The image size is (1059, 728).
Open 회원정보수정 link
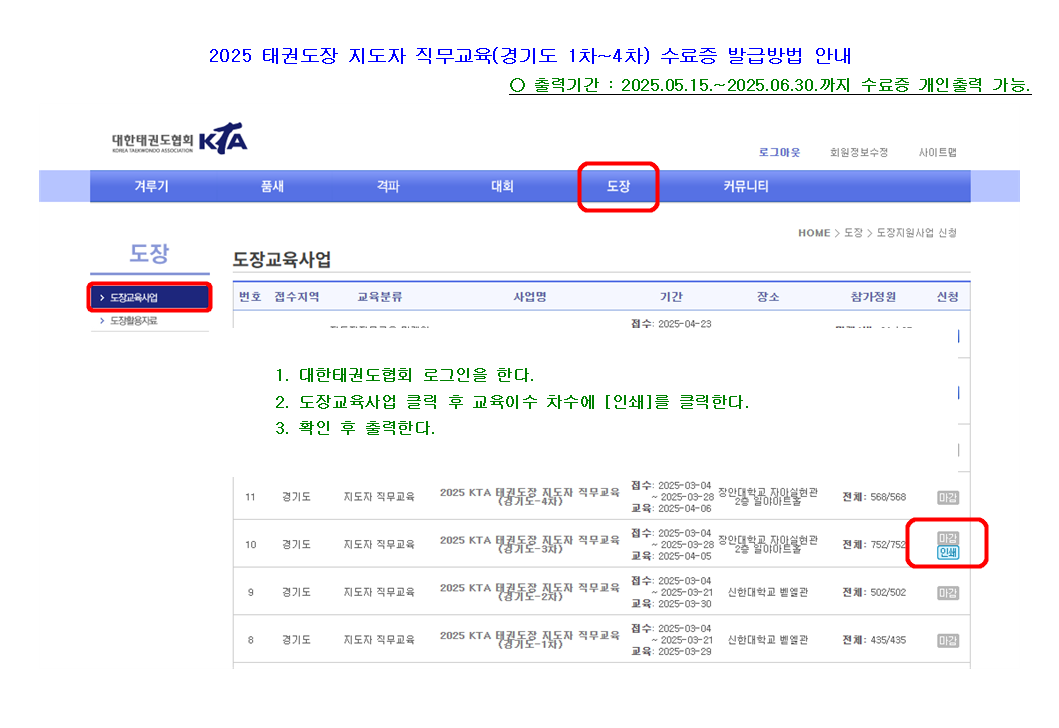pos(858,153)
